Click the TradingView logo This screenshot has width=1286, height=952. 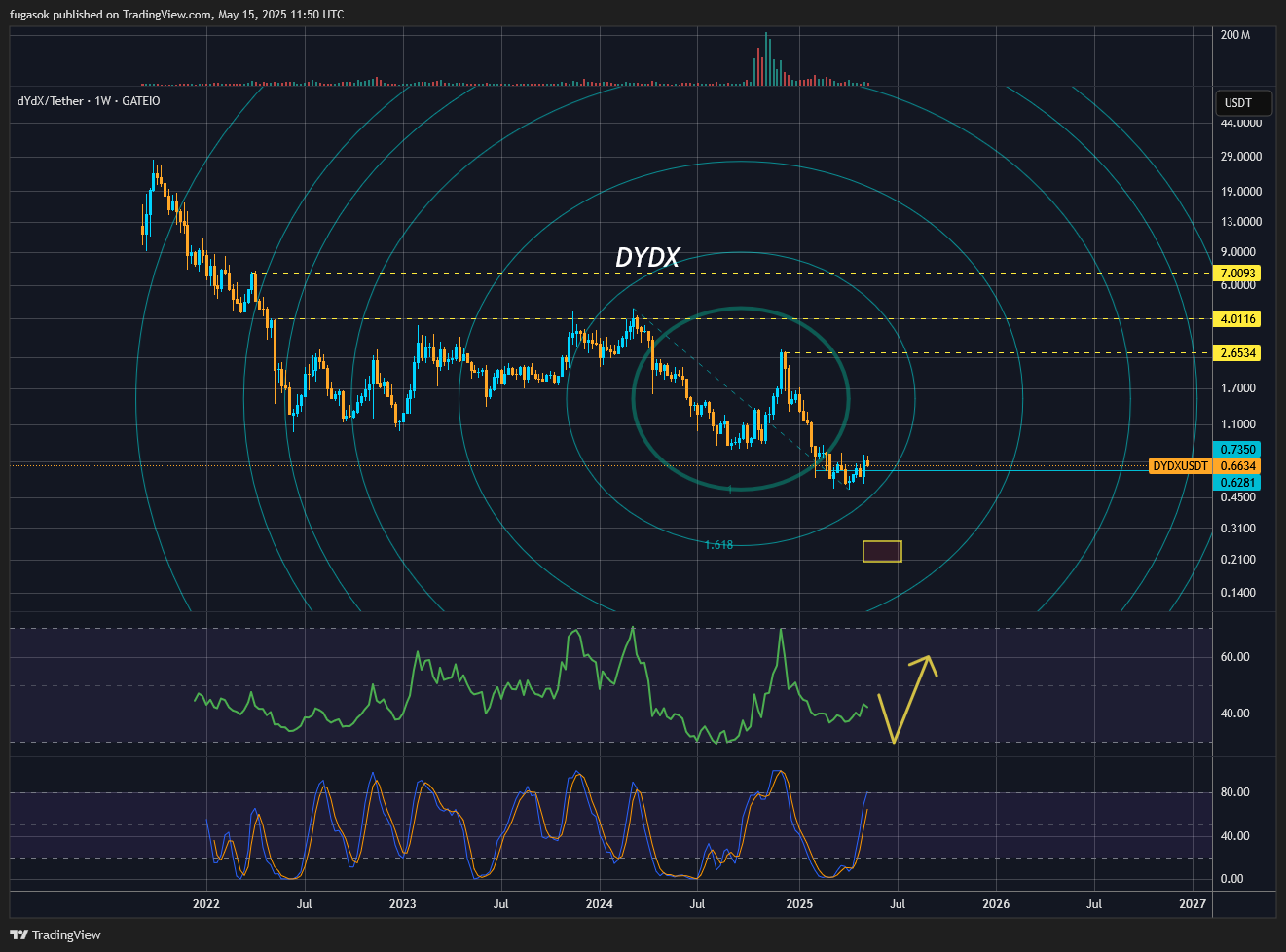pyautogui.click(x=55, y=934)
